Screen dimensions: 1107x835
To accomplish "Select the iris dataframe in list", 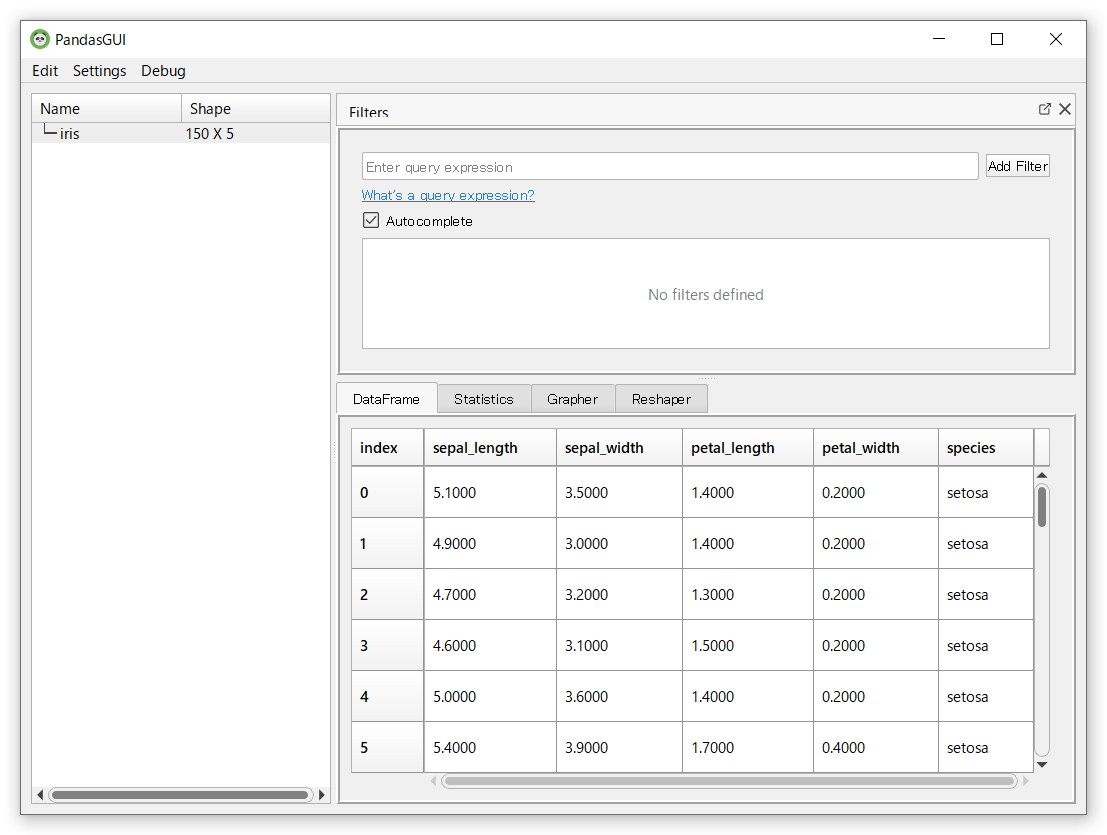I will pos(69,133).
